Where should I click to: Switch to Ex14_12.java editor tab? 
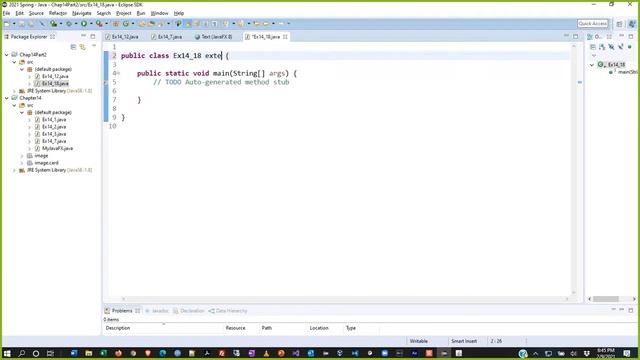pos(122,37)
